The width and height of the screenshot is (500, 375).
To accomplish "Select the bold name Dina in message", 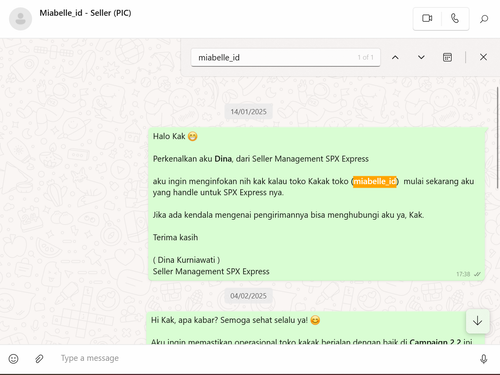I will pyautogui.click(x=223, y=159).
